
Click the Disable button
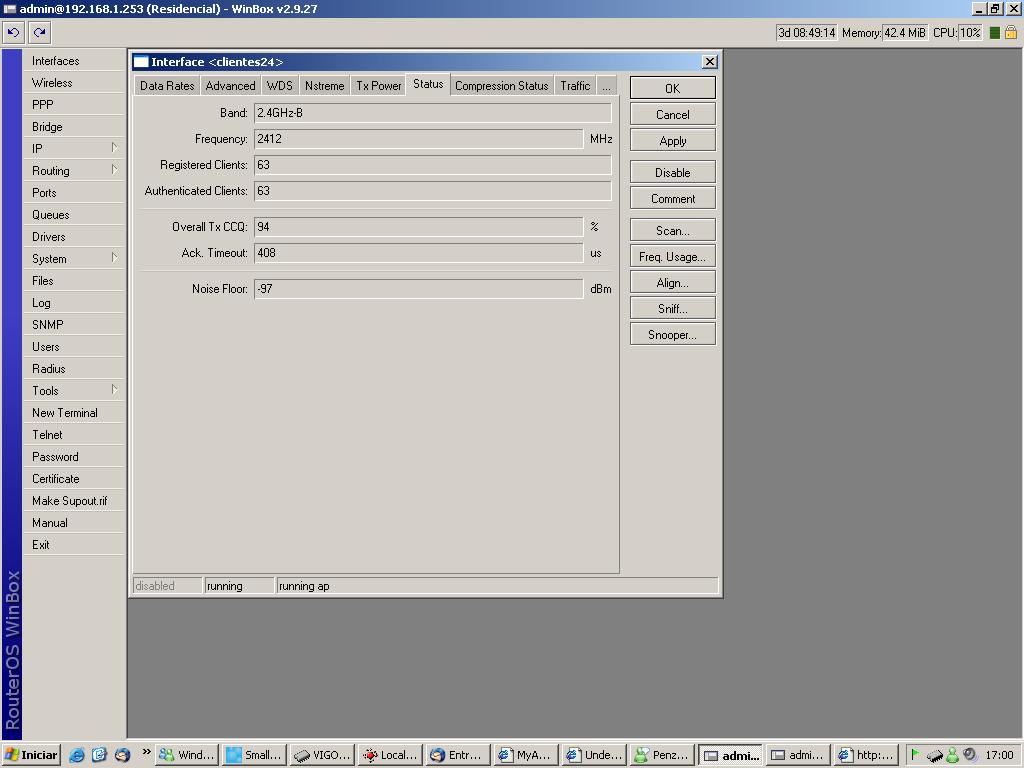pos(673,172)
